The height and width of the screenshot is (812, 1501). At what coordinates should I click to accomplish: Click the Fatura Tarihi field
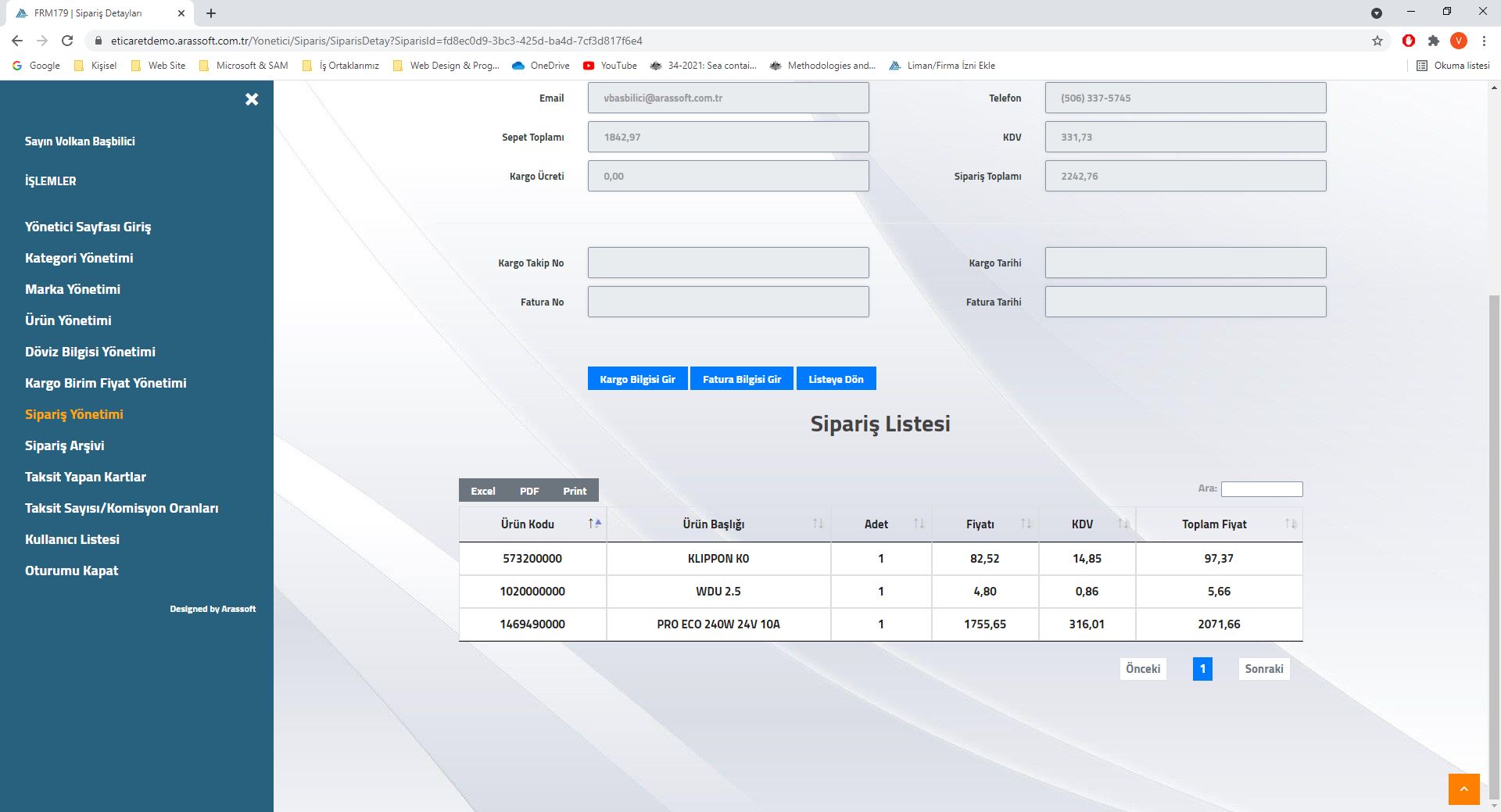[x=1185, y=302]
